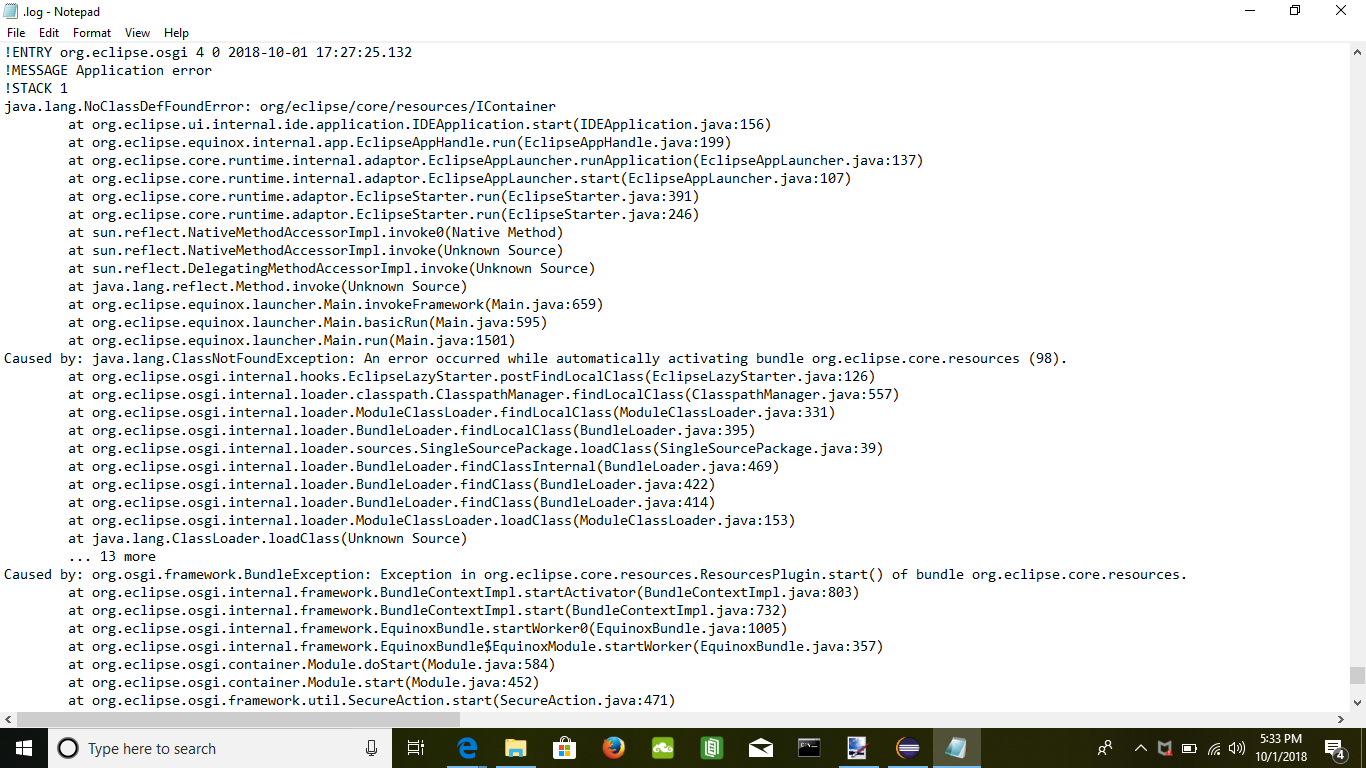Click the 'SingleSourcePackage.loadClass' stack line
The height and width of the screenshot is (768, 1366).
(x=476, y=448)
